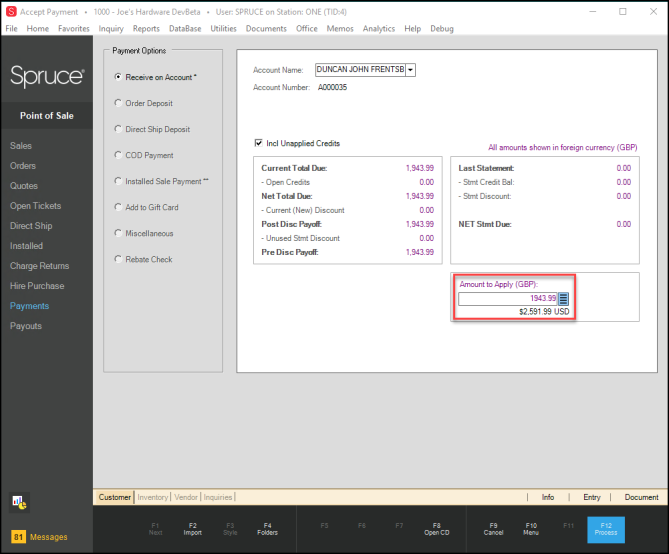669x554 pixels.
Task: Open the DataBase menu
Action: pos(185,29)
